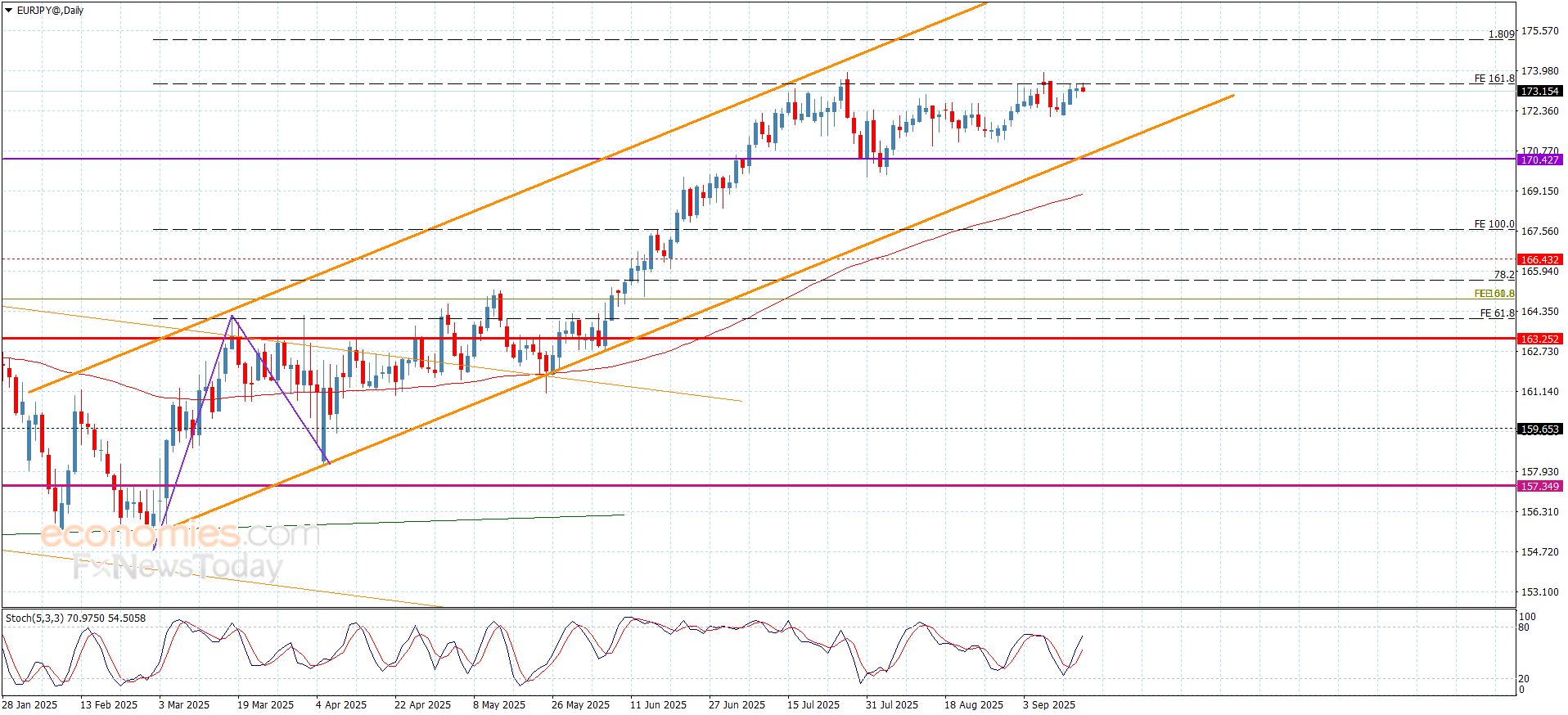The height and width of the screenshot is (715, 1568).
Task: Click the 13 Feb 2025 date label
Action: [109, 705]
